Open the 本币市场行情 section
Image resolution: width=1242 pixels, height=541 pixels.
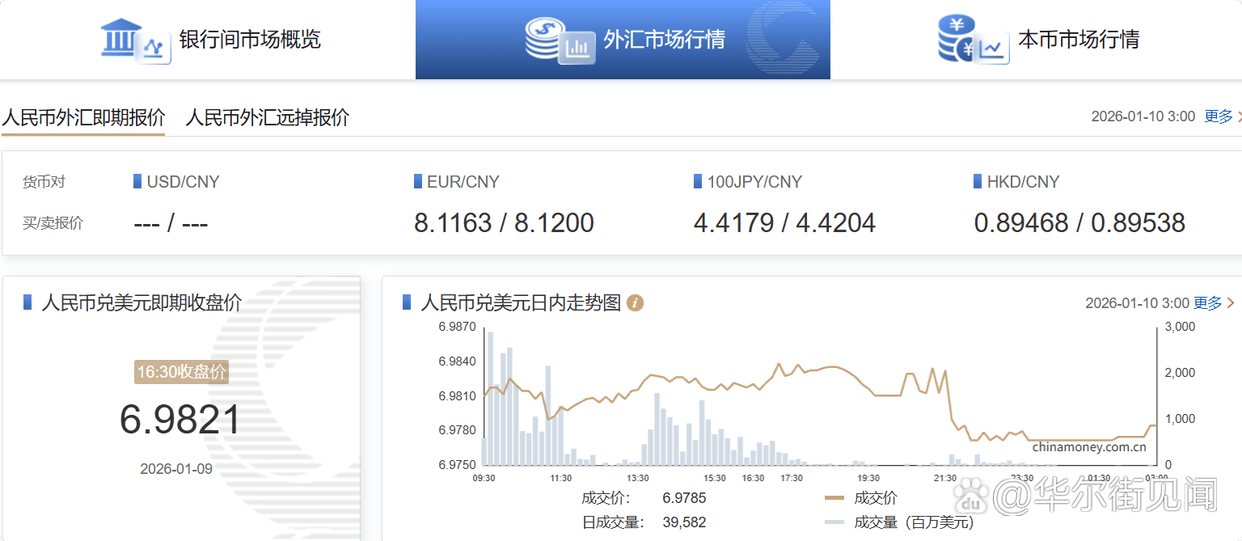coord(1078,40)
